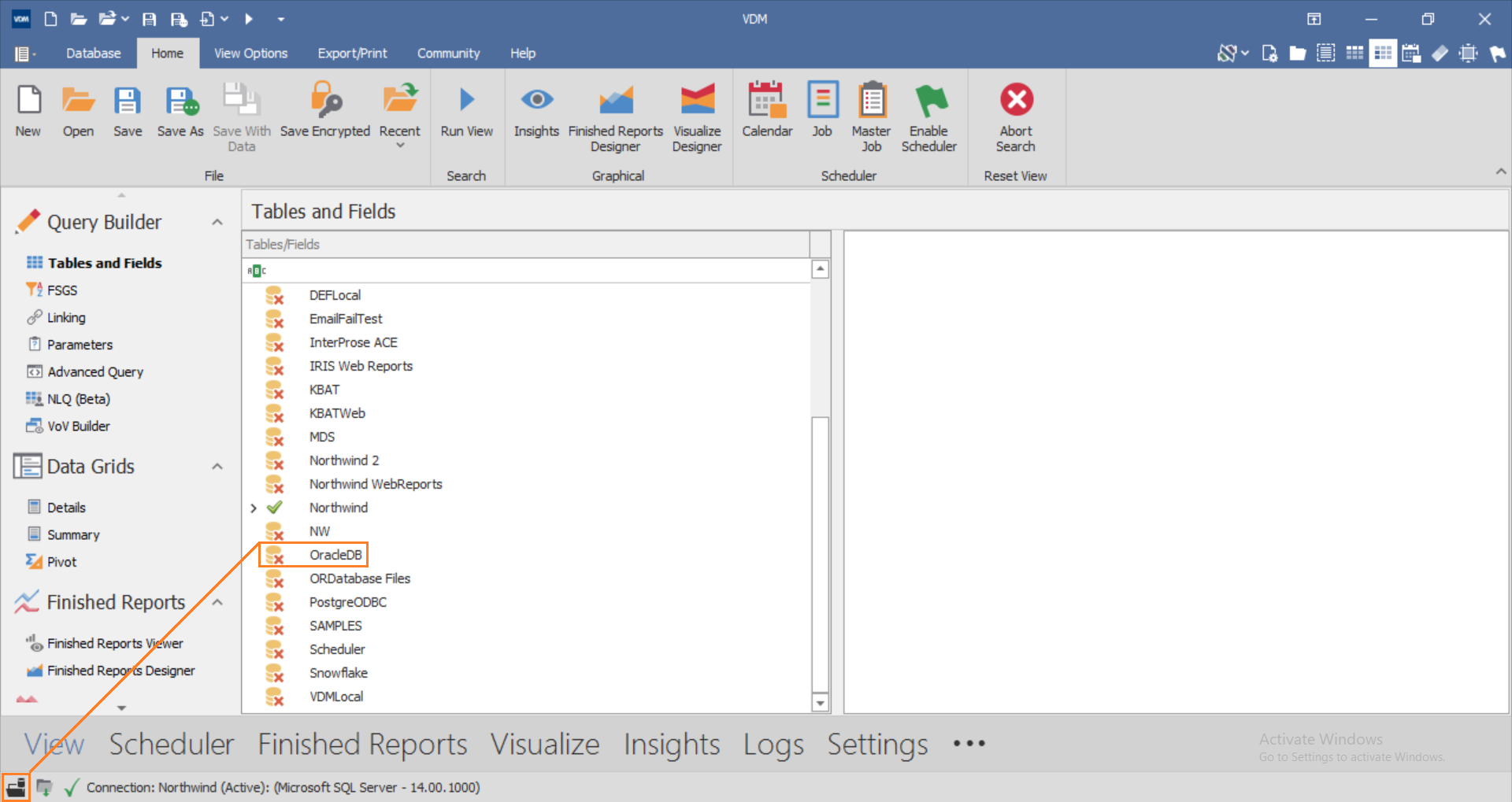Click the Tables/Fields filter row field
1512x802 pixels.
pyautogui.click(x=526, y=271)
